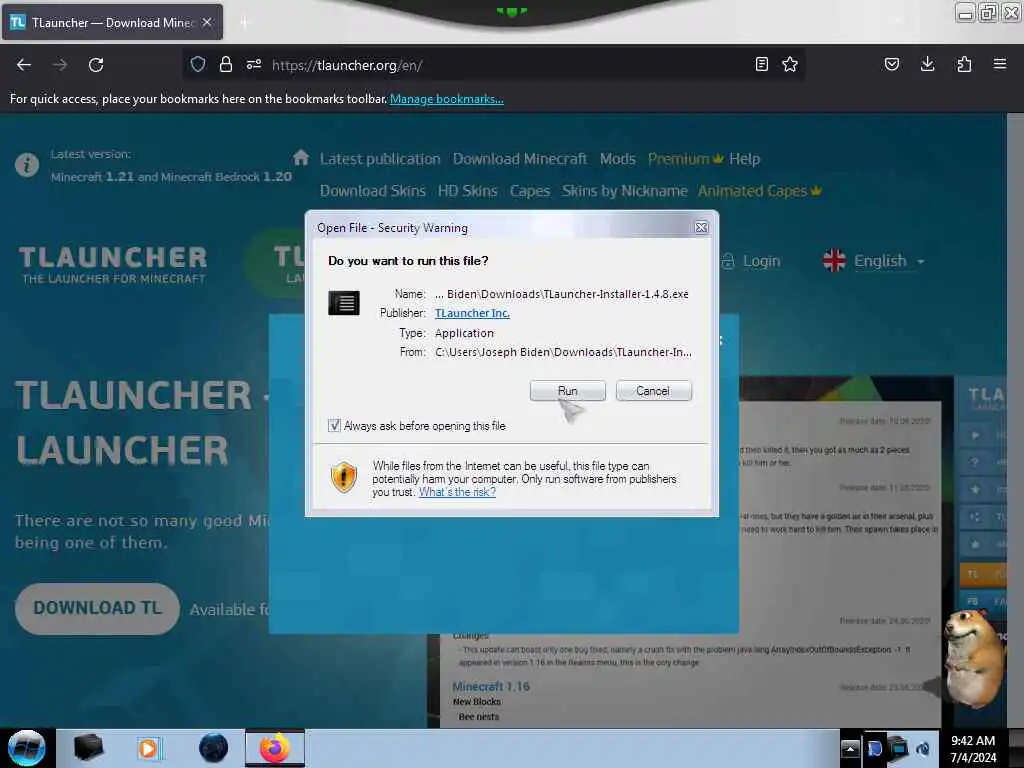The image size is (1024, 768).
Task: Open Skins by Nickname menu item
Action: point(624,191)
